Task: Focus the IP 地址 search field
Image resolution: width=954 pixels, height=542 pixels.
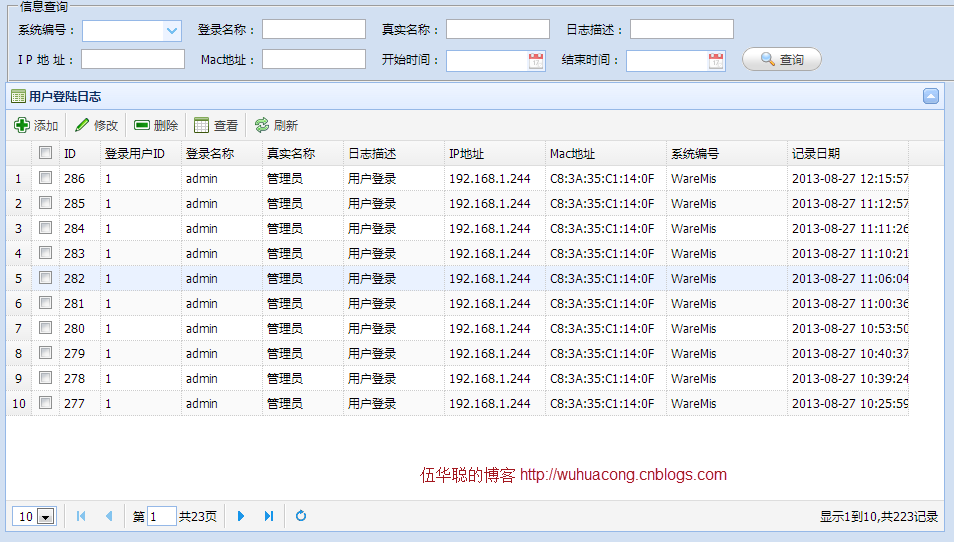Action: [x=133, y=59]
